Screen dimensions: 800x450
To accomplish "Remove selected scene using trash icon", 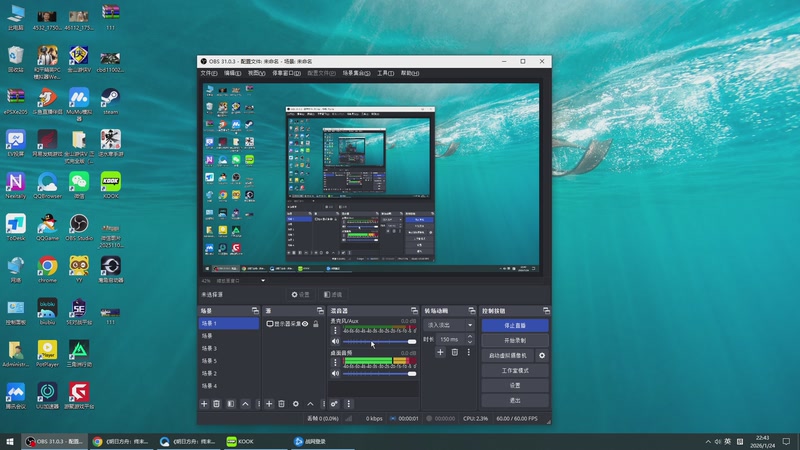I will [216, 404].
